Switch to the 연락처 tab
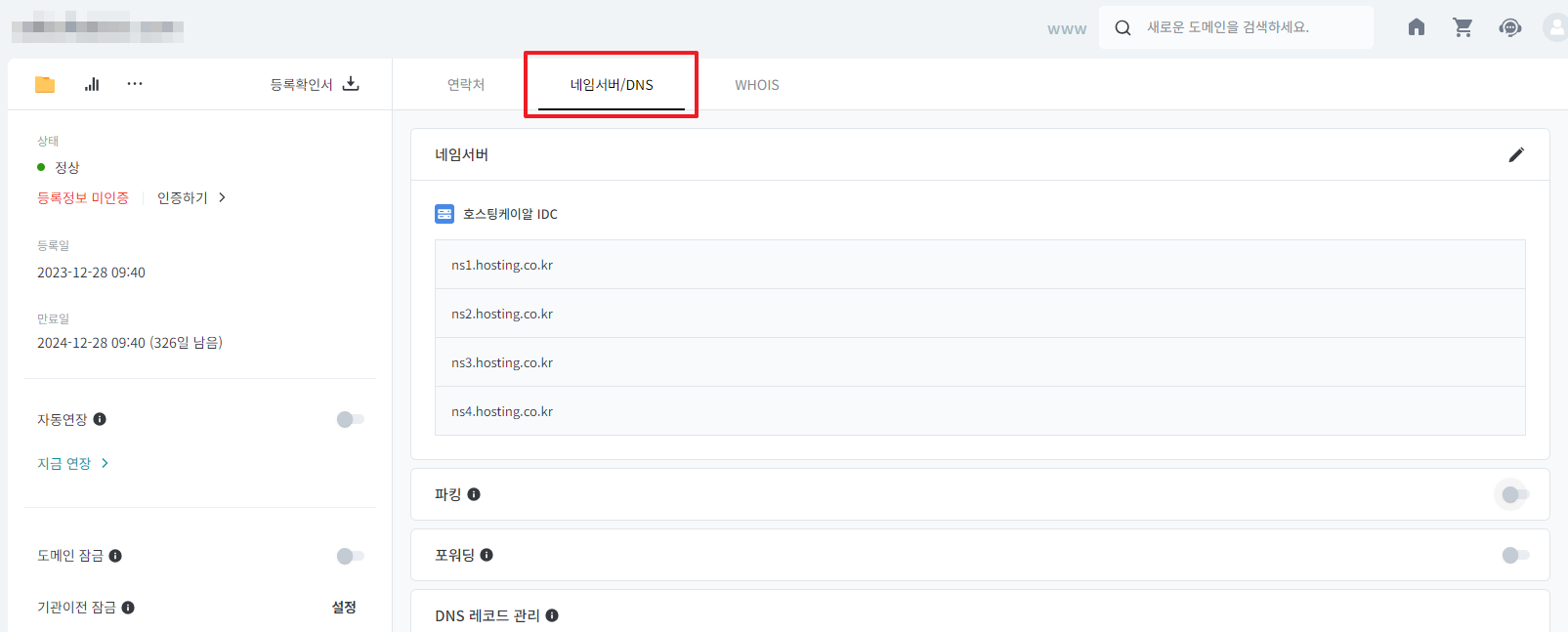Image resolution: width=1568 pixels, height=632 pixels. (x=466, y=85)
